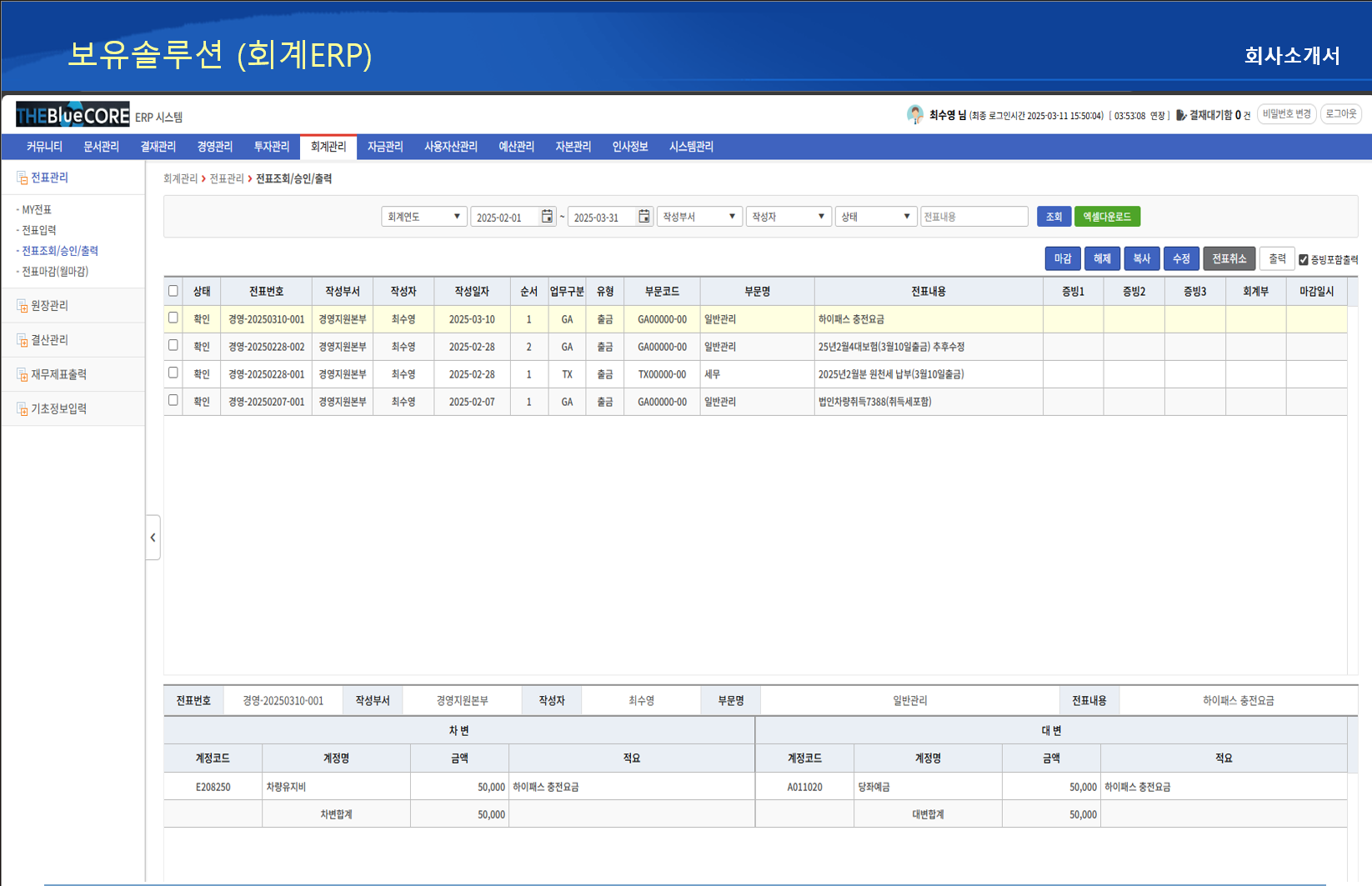
Task: Open the 결산관리 sidebar icon
Action: tap(21, 340)
